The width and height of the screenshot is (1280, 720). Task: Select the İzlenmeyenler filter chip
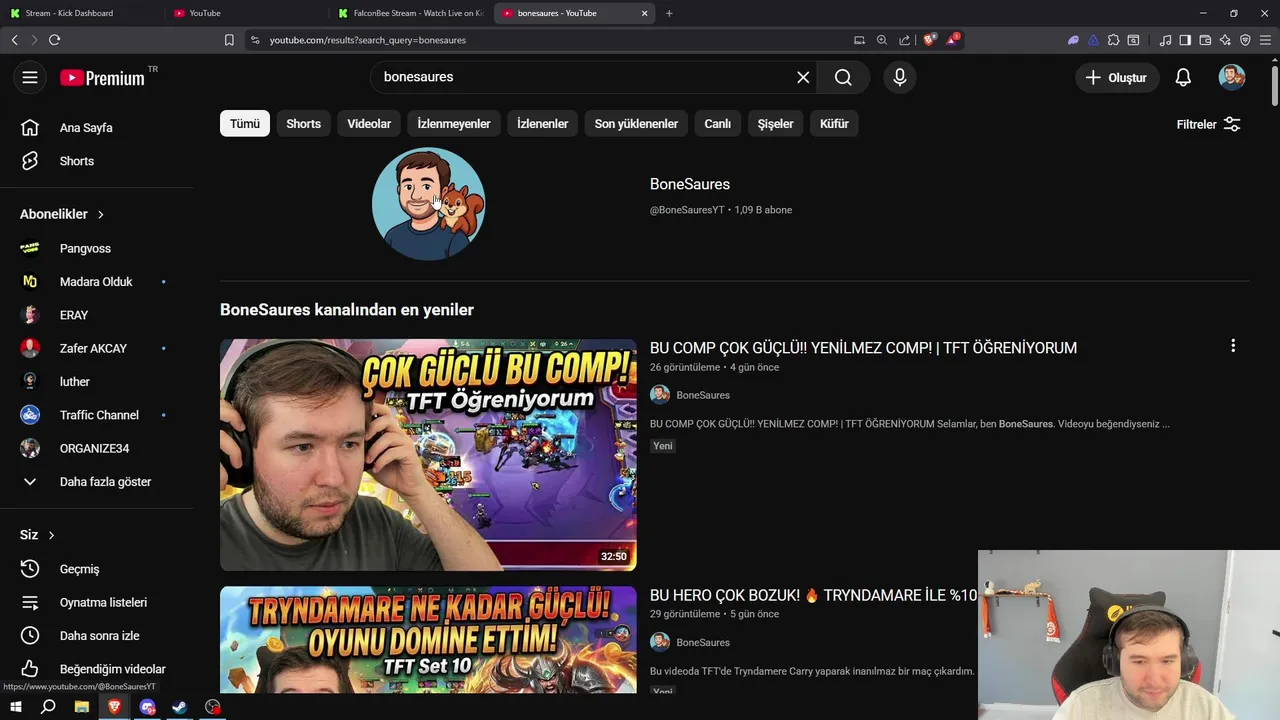454,124
